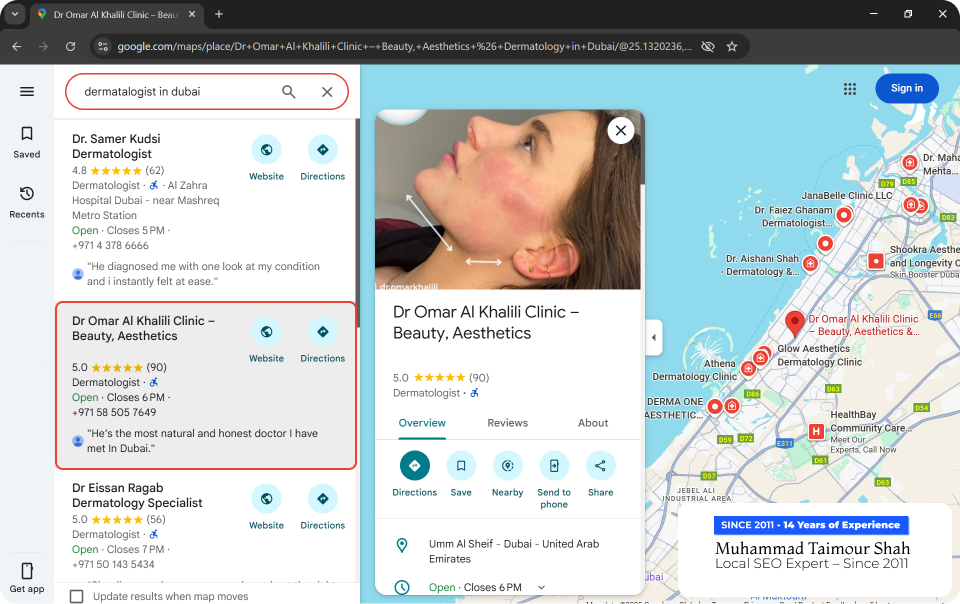Viewport: 960px width, 604px height.
Task: Open the Recents panel
Action: (x=27, y=201)
